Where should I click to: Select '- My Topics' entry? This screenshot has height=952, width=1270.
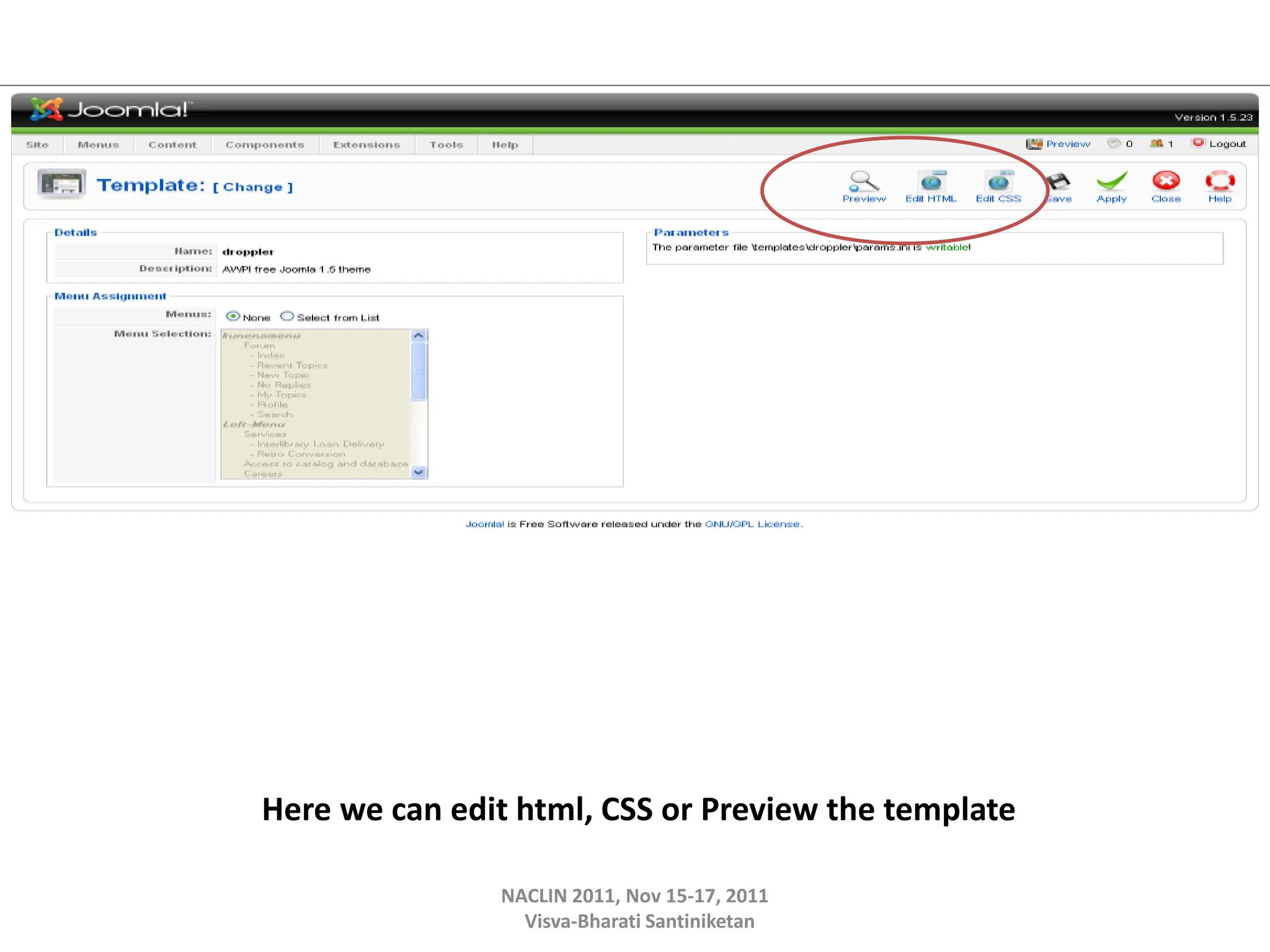pos(278,395)
